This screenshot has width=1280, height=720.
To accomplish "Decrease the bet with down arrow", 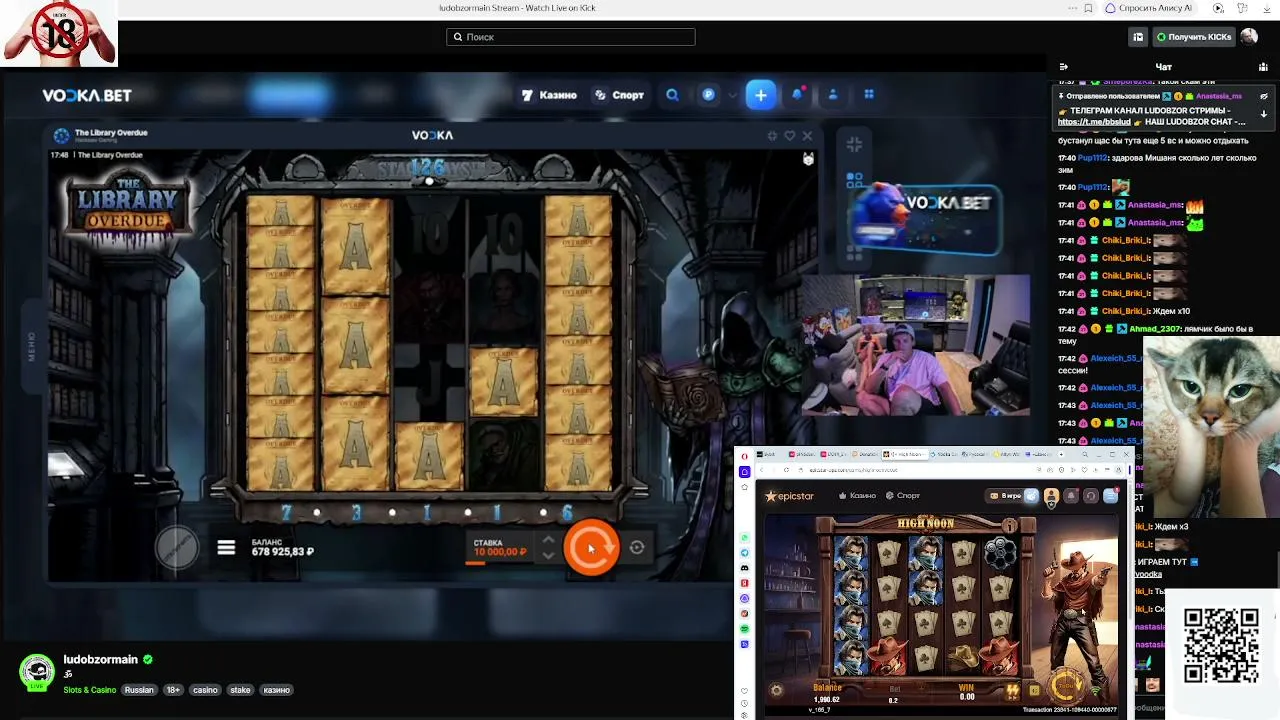I will point(548,554).
